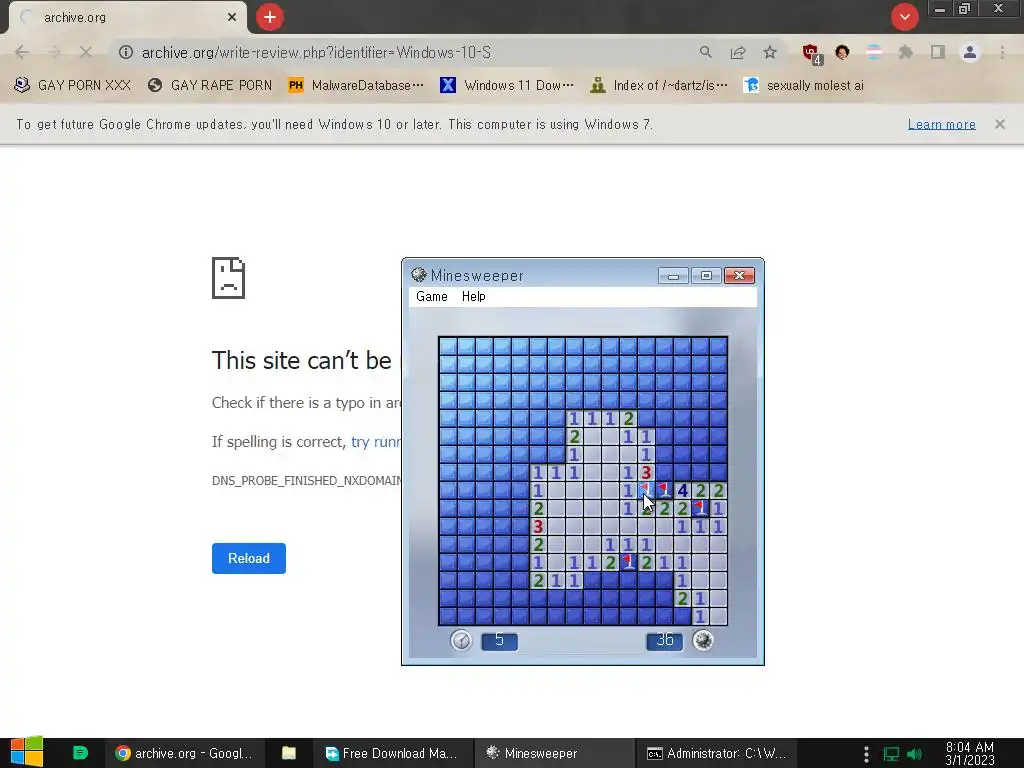
Task: Click the number 4 tile in Minesweeper
Action: point(682,490)
